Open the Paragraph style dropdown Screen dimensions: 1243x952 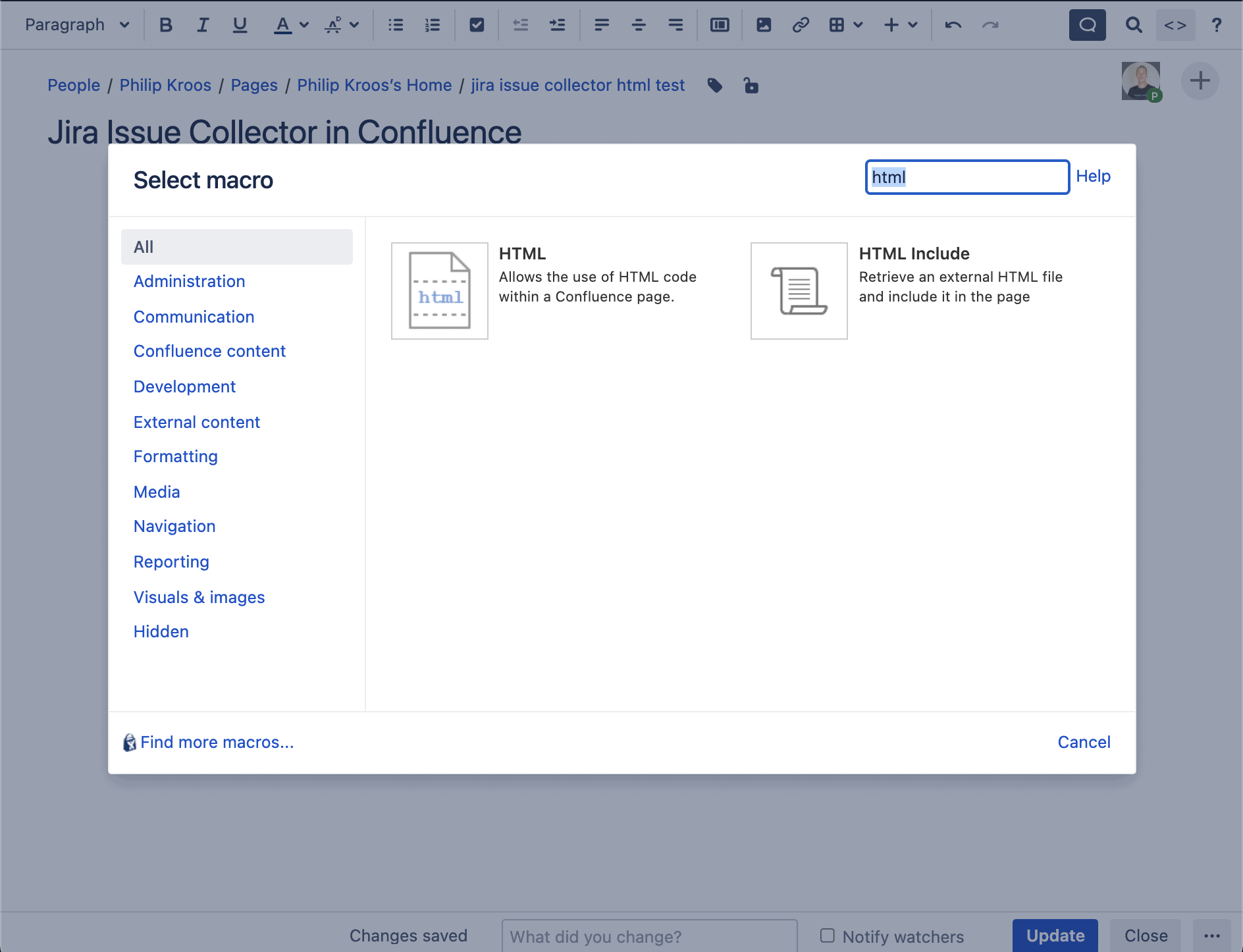tap(77, 25)
